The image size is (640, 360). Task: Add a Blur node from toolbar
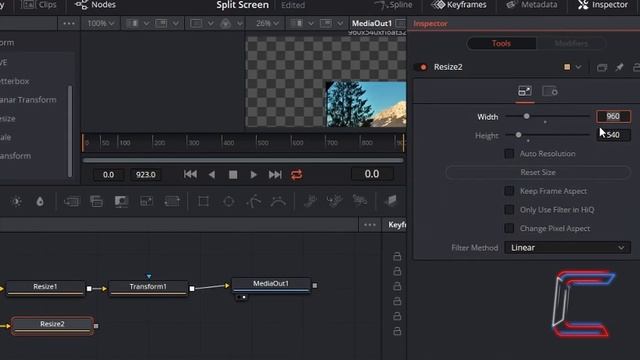click(40, 201)
